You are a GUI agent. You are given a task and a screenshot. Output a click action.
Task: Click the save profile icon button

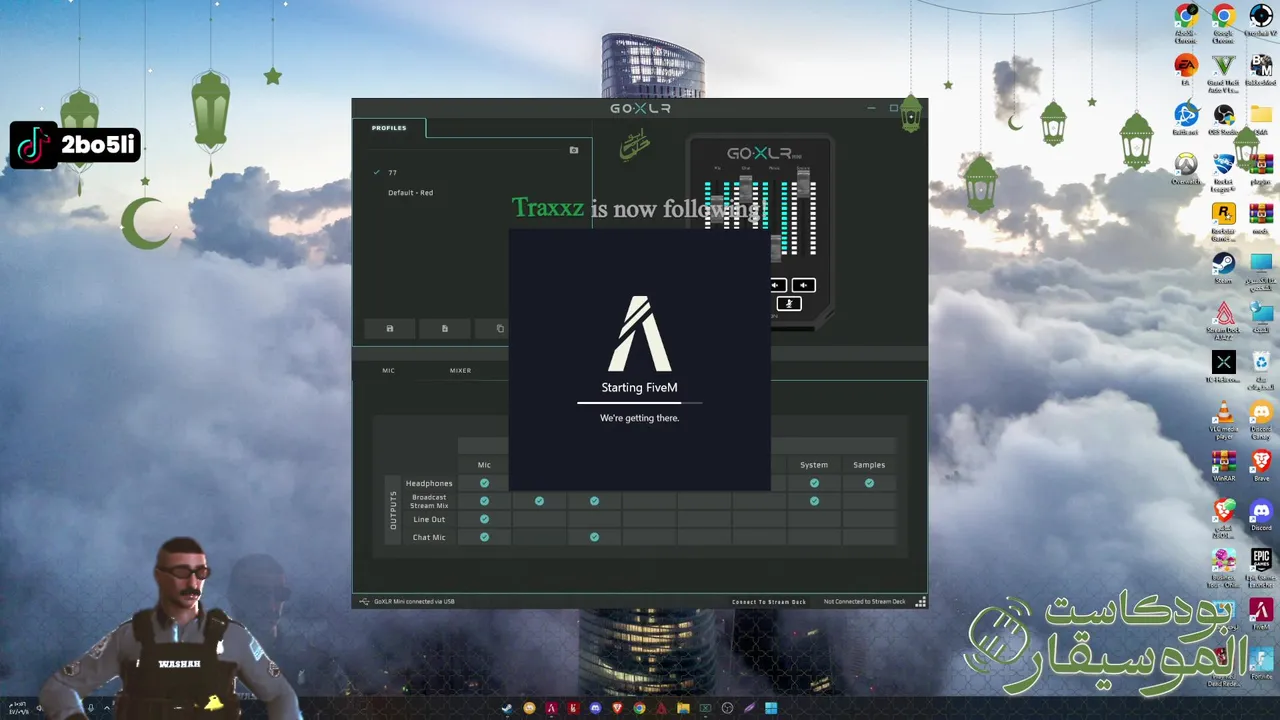(390, 328)
